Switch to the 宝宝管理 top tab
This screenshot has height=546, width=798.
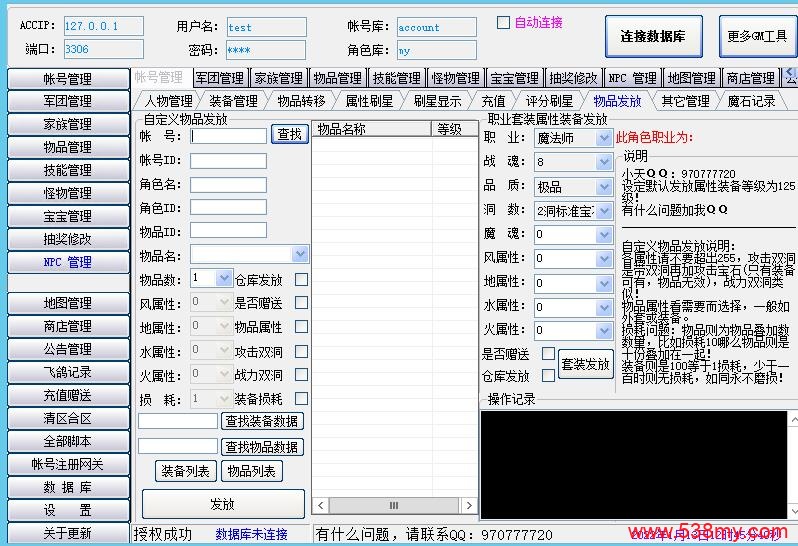coord(514,78)
